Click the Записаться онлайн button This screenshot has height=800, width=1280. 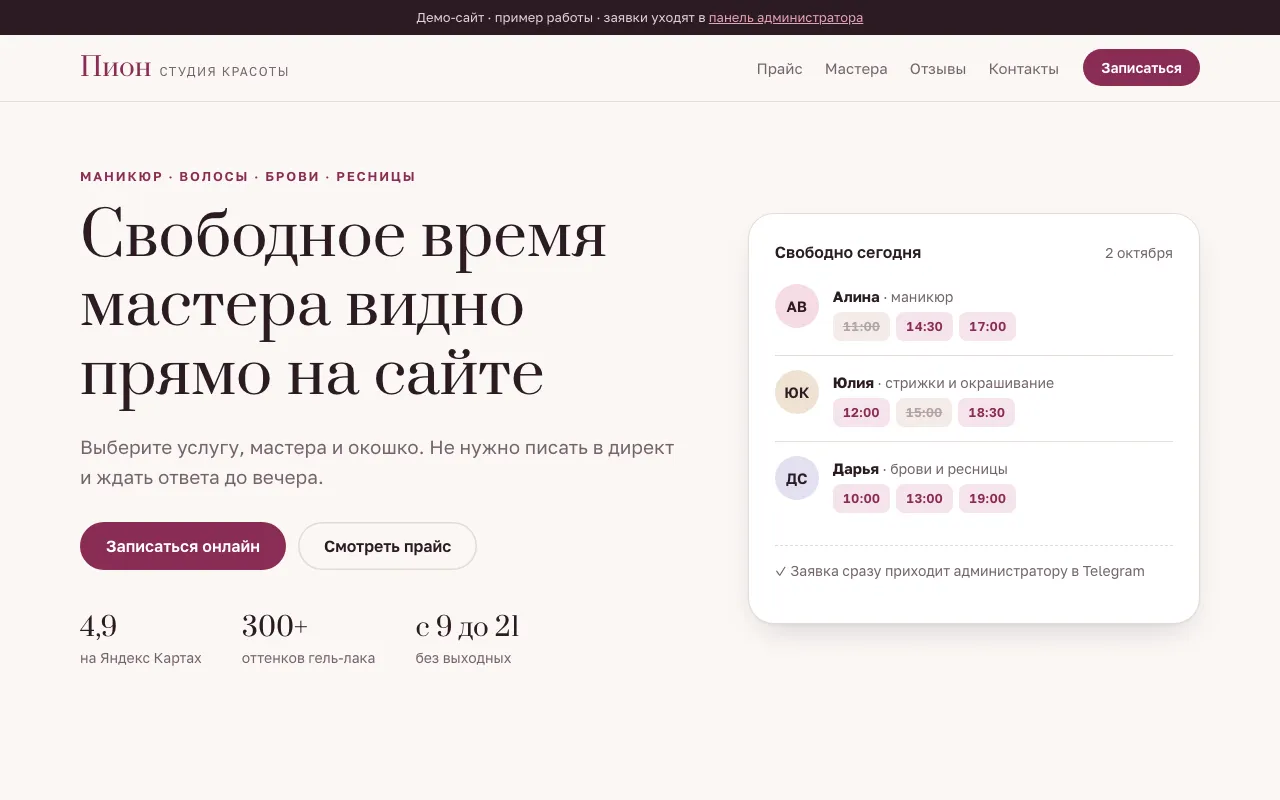(183, 546)
